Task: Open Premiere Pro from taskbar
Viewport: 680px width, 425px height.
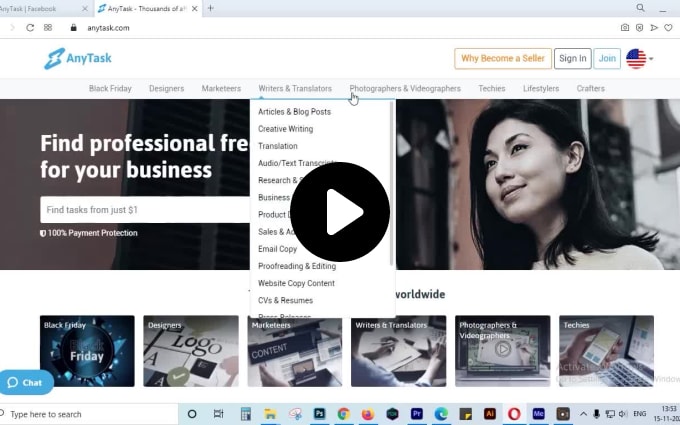Action: point(417,414)
